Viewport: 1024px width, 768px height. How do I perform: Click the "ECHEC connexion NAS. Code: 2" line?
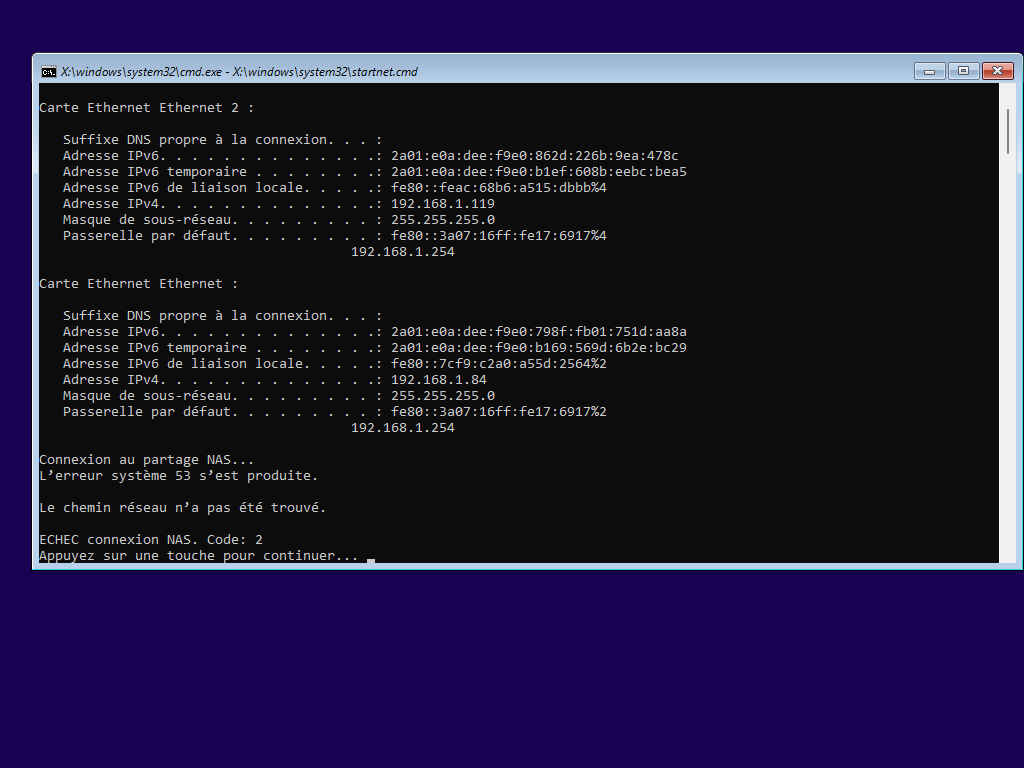151,539
